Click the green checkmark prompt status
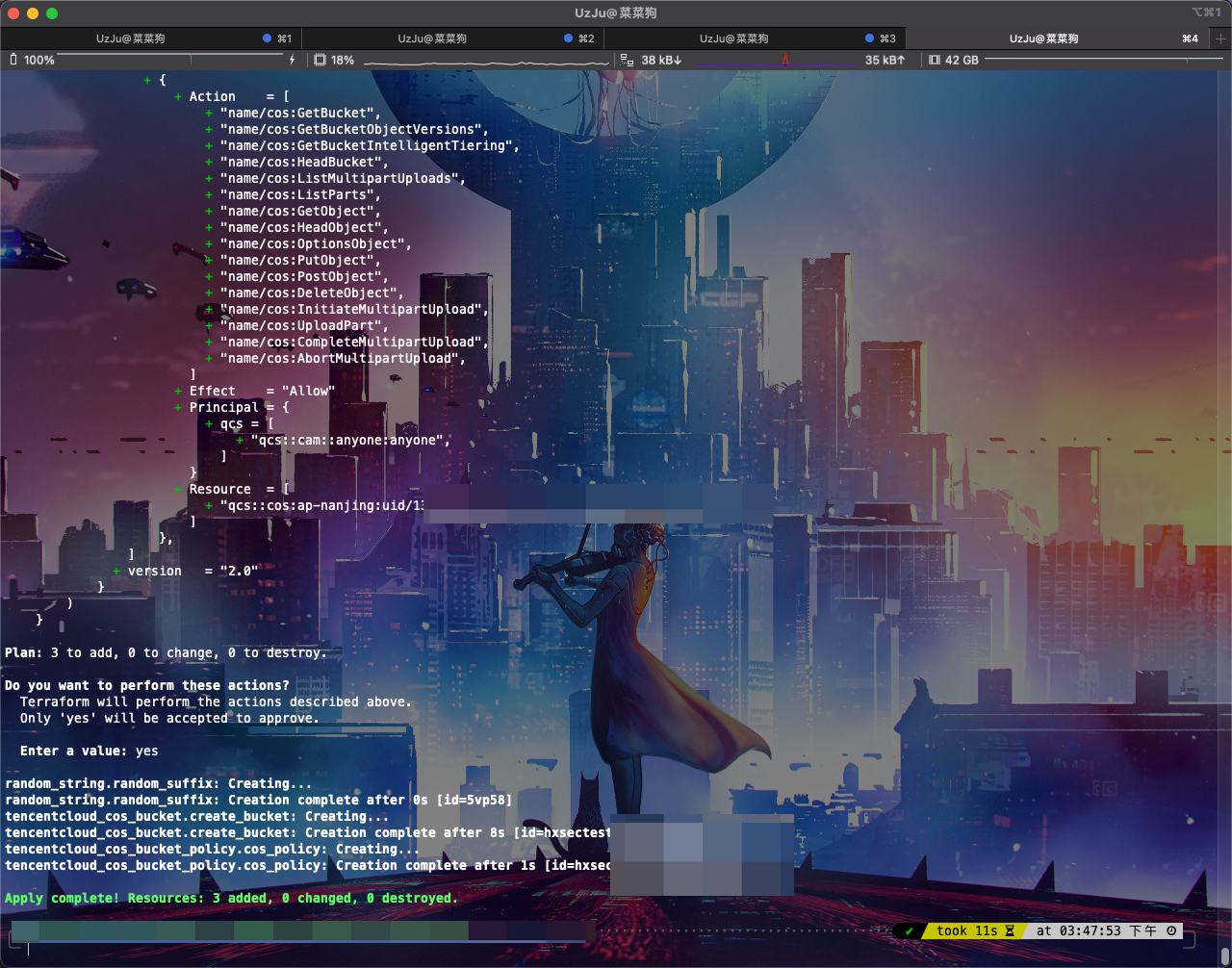Viewport: 1232px width, 968px height. point(909,930)
